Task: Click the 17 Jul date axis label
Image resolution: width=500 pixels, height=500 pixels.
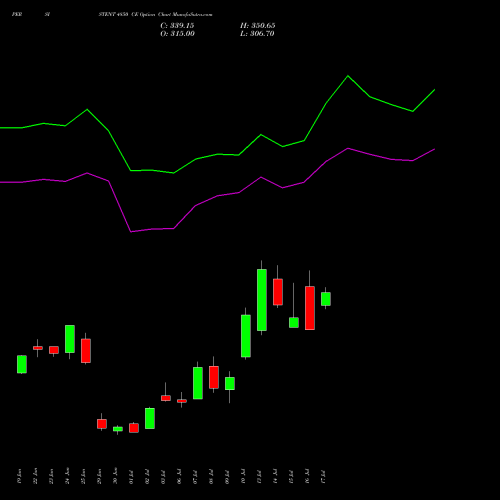Action: [x=323, y=477]
